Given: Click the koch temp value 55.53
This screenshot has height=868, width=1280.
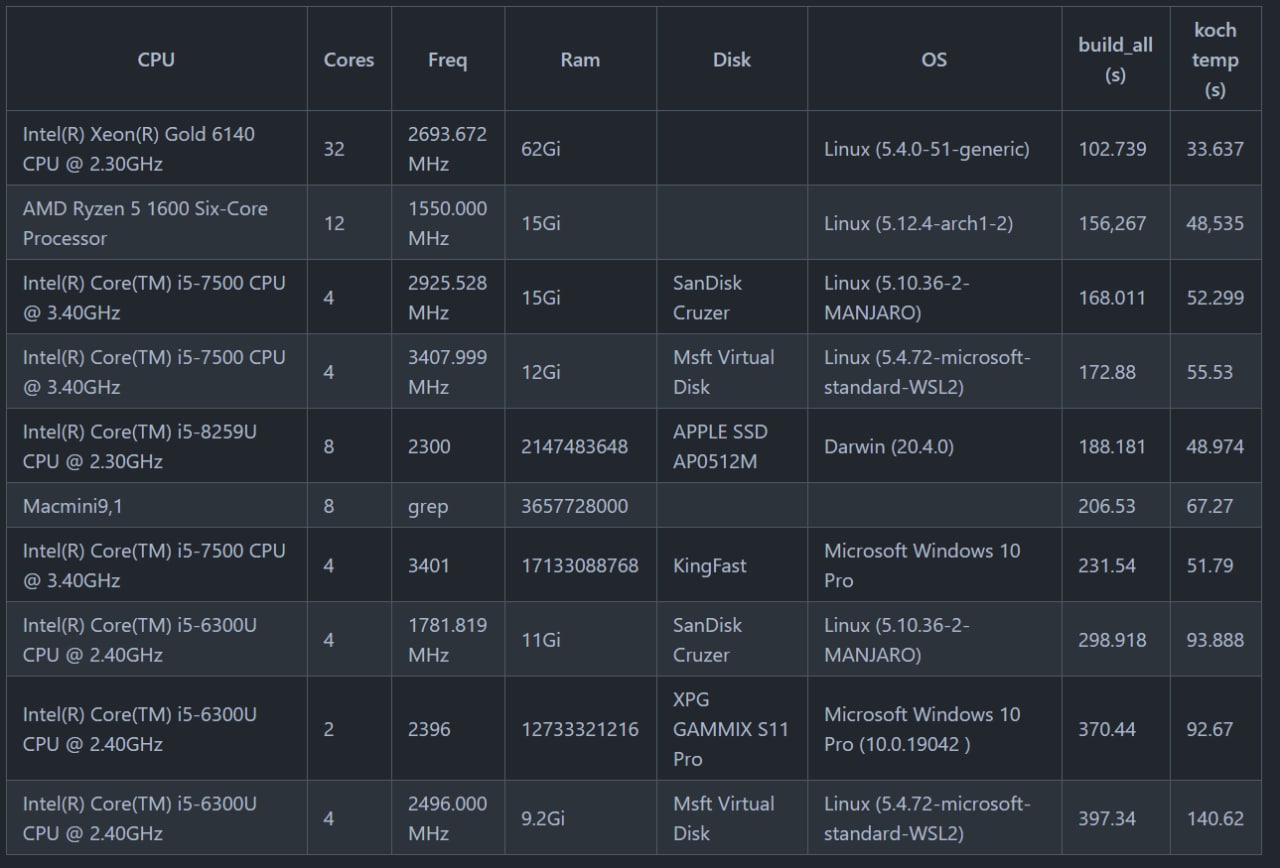Looking at the screenshot, I should click(1210, 372).
